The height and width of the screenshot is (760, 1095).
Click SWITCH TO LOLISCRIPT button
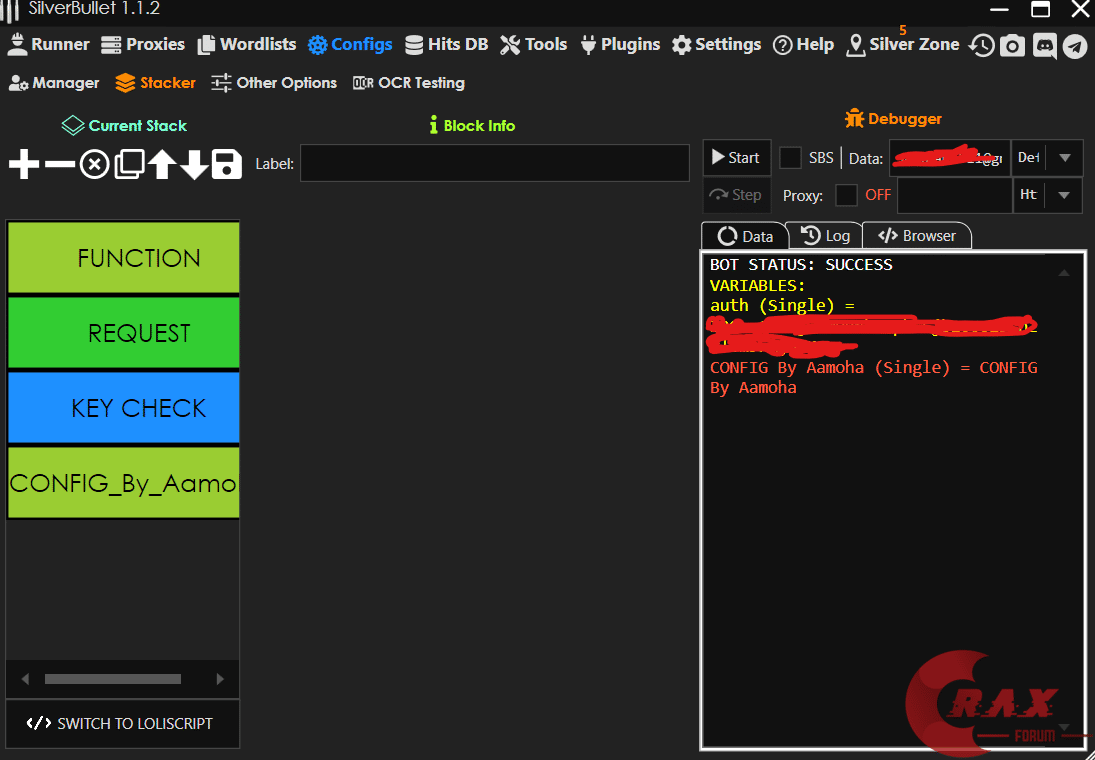tap(122, 724)
